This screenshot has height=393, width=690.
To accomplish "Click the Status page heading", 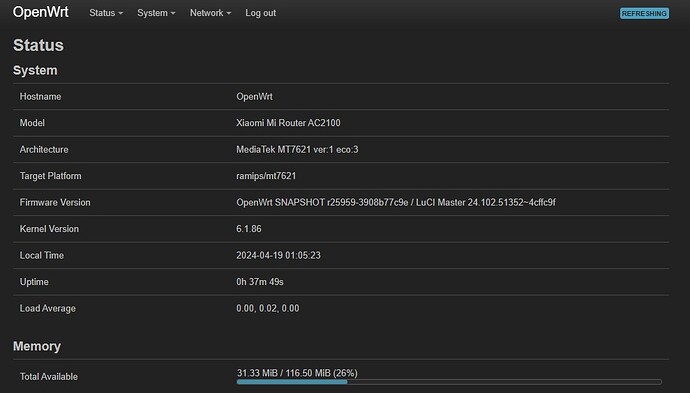I will [38, 45].
